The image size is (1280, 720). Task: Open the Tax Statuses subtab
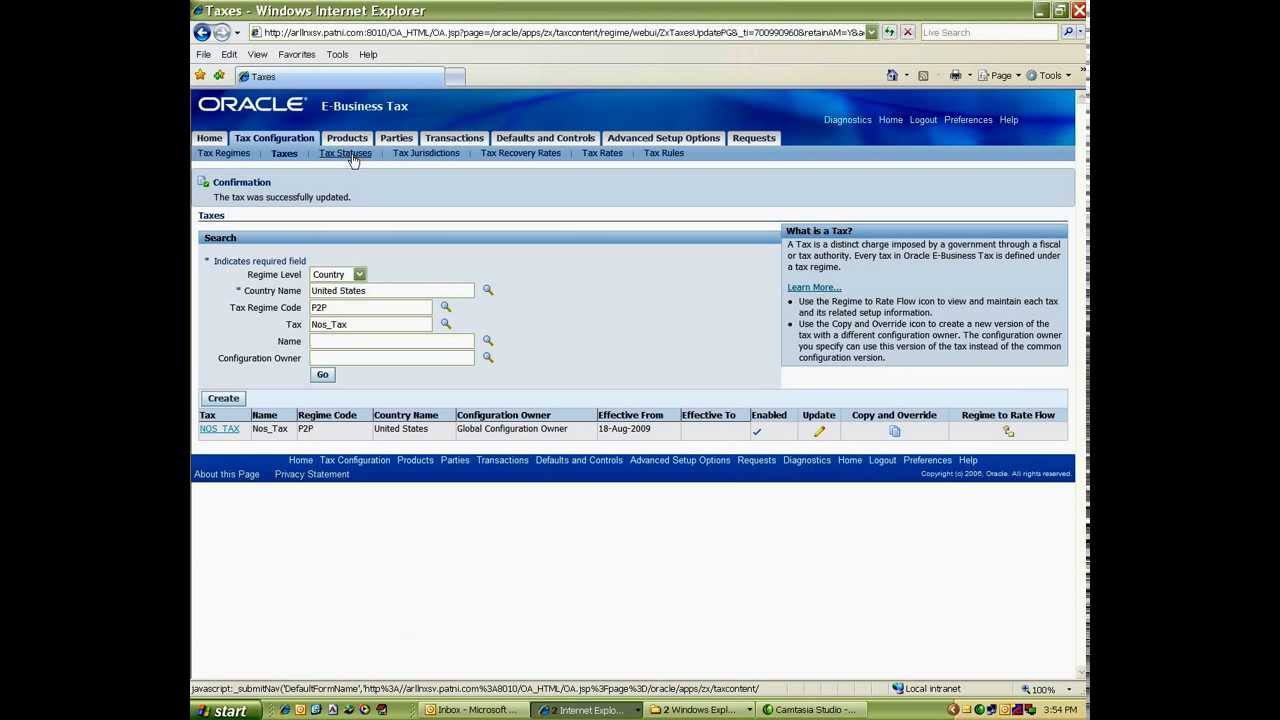point(345,153)
